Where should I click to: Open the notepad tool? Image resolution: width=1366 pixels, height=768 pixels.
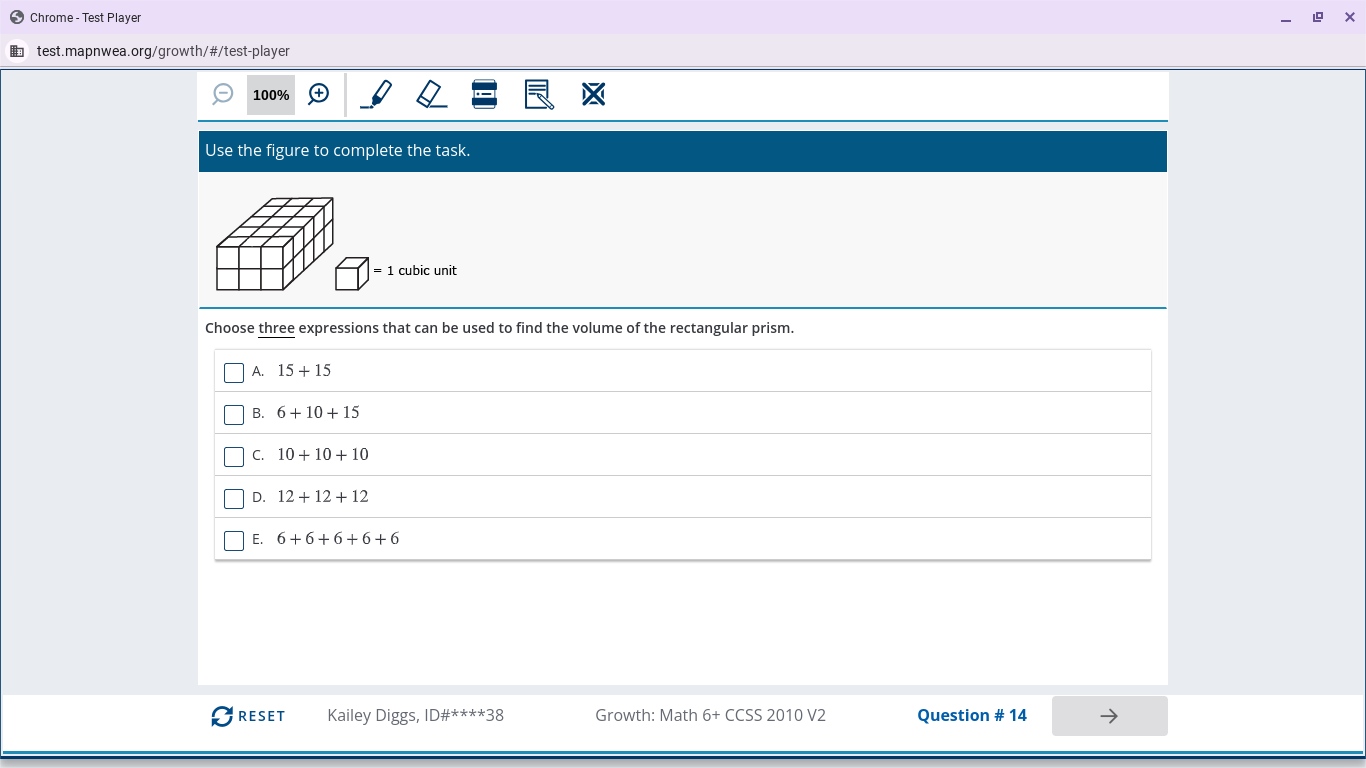(x=539, y=94)
